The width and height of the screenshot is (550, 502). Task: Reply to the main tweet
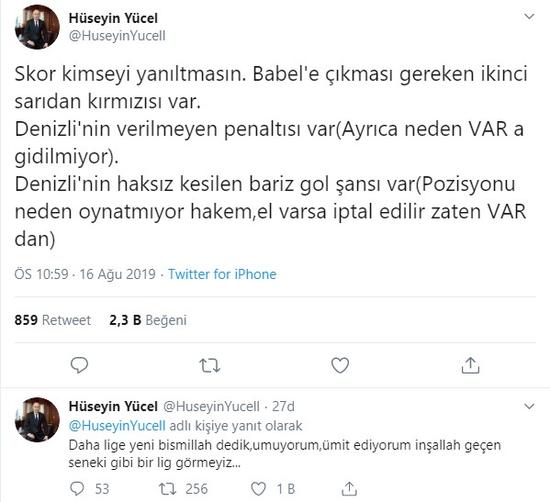pos(79,365)
